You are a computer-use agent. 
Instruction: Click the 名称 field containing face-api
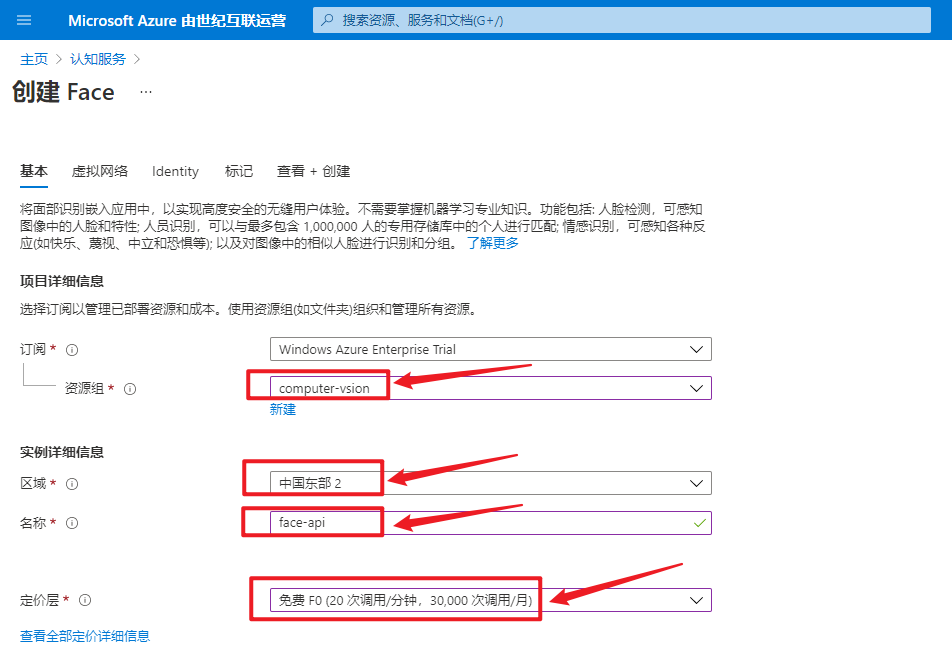[x=491, y=523]
